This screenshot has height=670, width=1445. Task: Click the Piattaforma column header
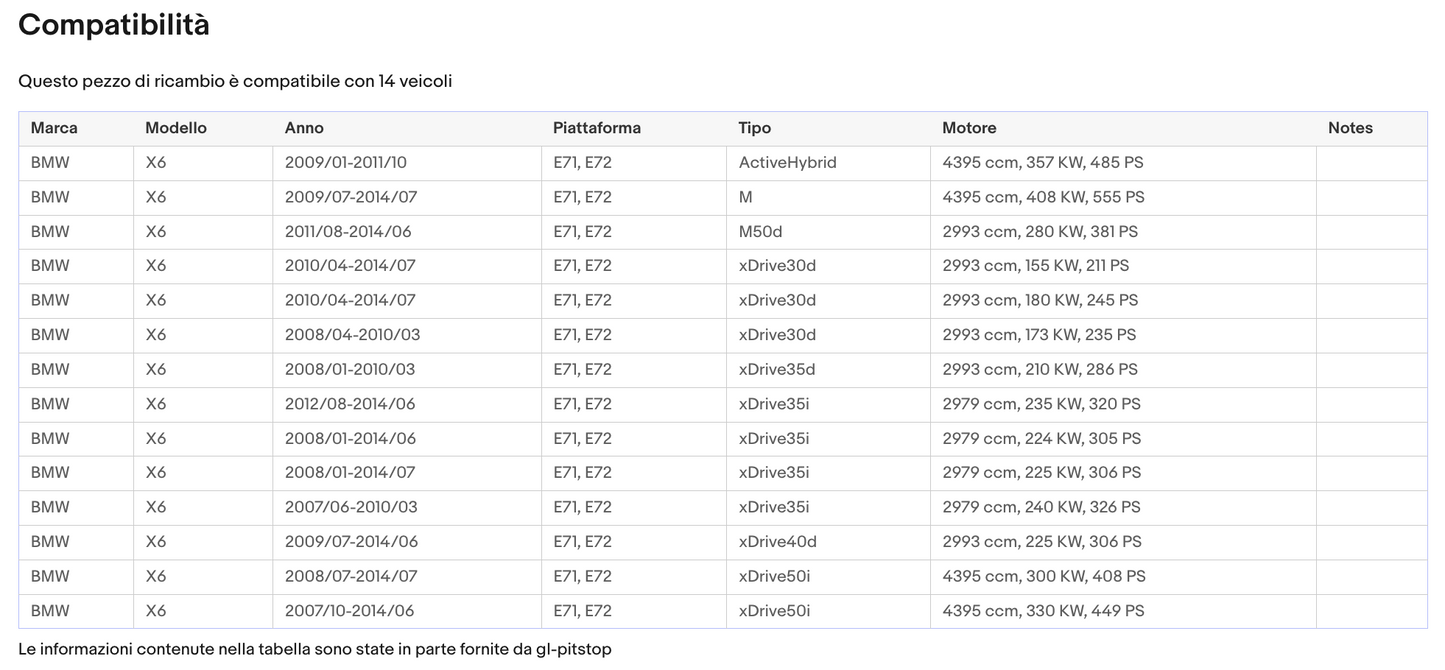(597, 128)
